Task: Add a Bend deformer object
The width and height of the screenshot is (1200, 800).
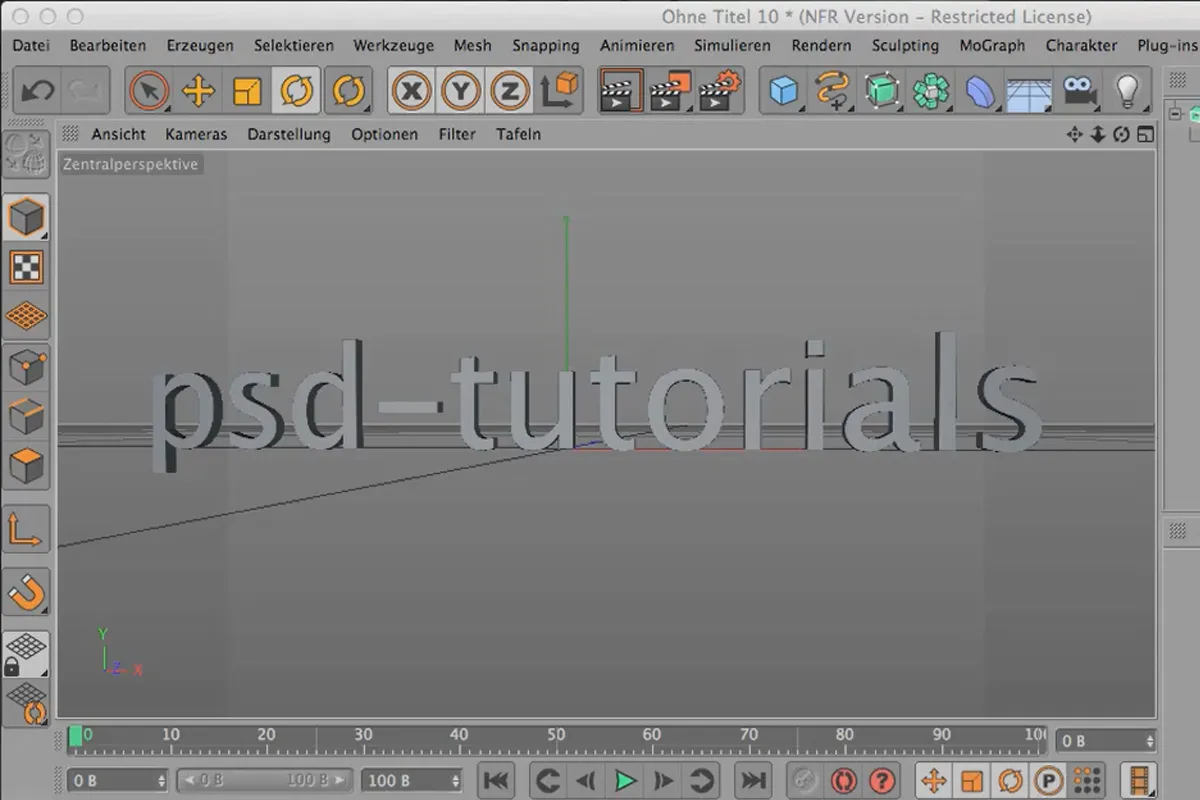Action: 979,92
